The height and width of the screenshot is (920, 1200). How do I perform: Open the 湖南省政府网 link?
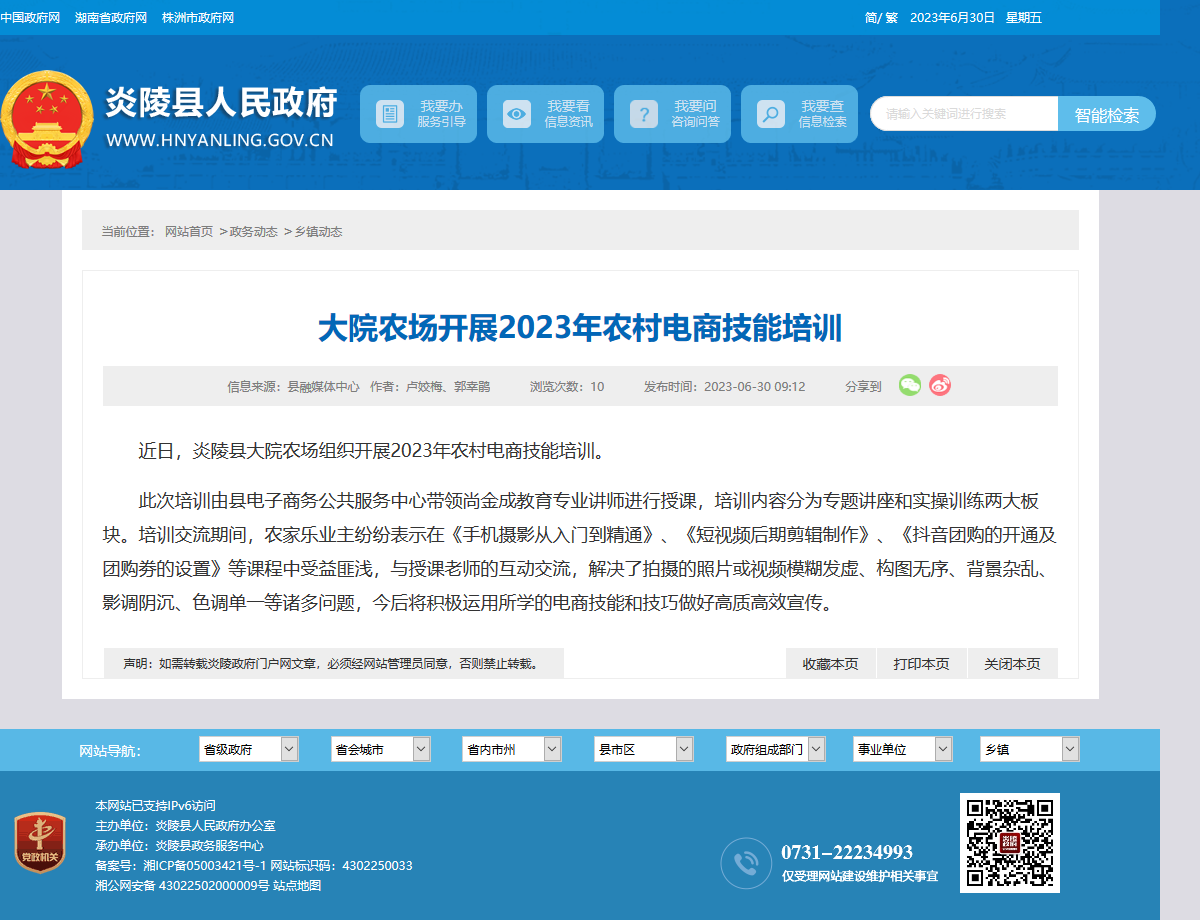111,18
